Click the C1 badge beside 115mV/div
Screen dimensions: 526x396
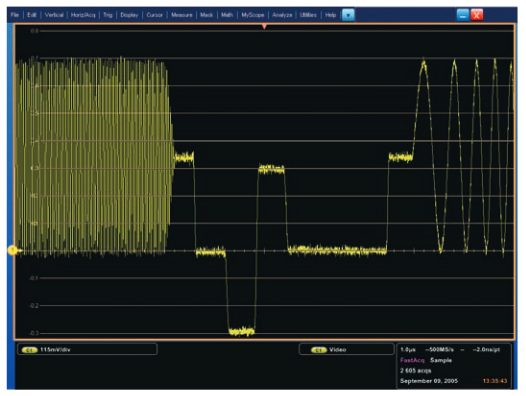tap(30, 350)
